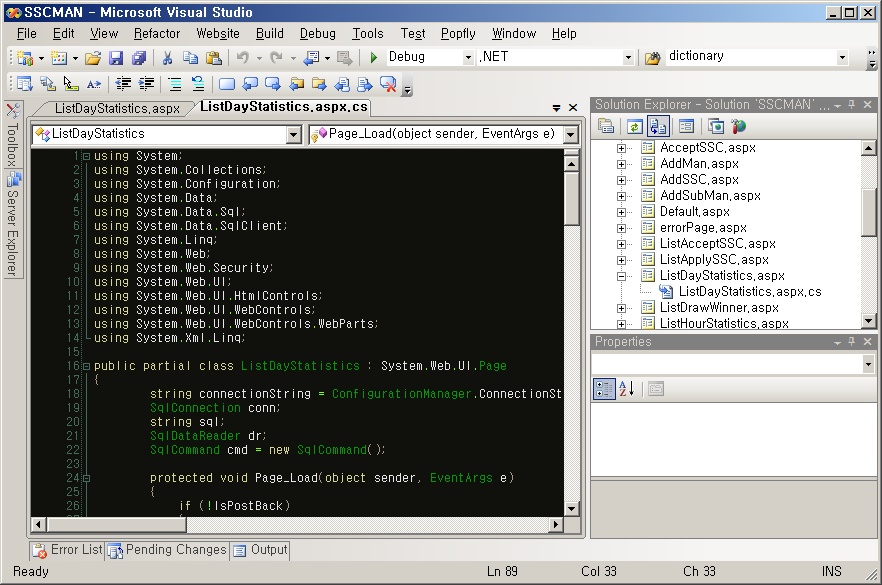Image resolution: width=882 pixels, height=585 pixels.
Task: Click the Increase Line Indent icon
Action: point(146,84)
